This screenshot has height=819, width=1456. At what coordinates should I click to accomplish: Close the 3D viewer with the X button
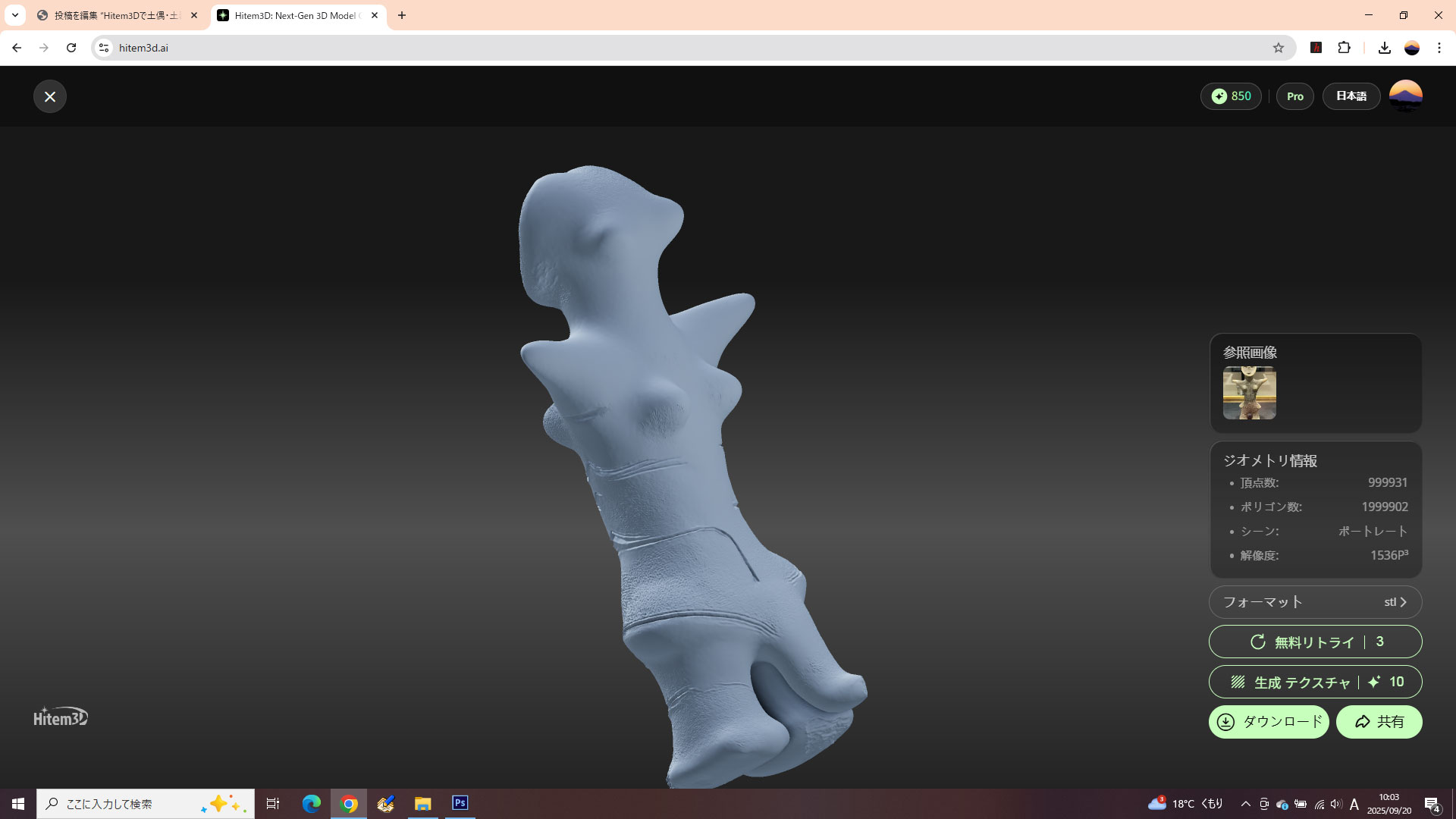click(x=50, y=96)
